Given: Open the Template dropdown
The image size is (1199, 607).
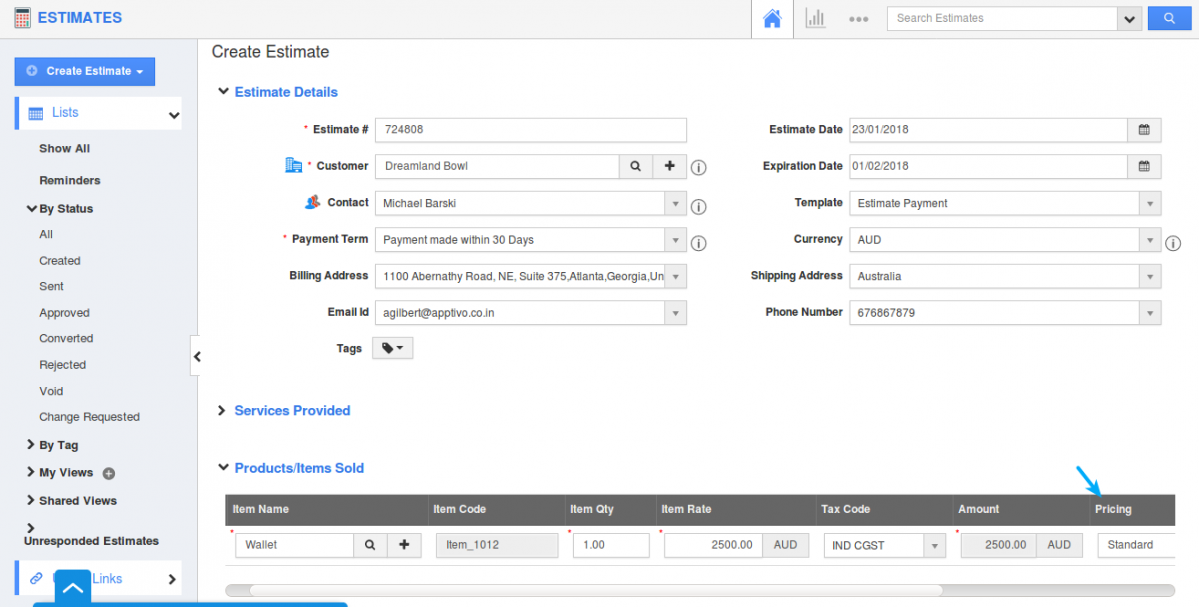Looking at the screenshot, I should click(1150, 203).
